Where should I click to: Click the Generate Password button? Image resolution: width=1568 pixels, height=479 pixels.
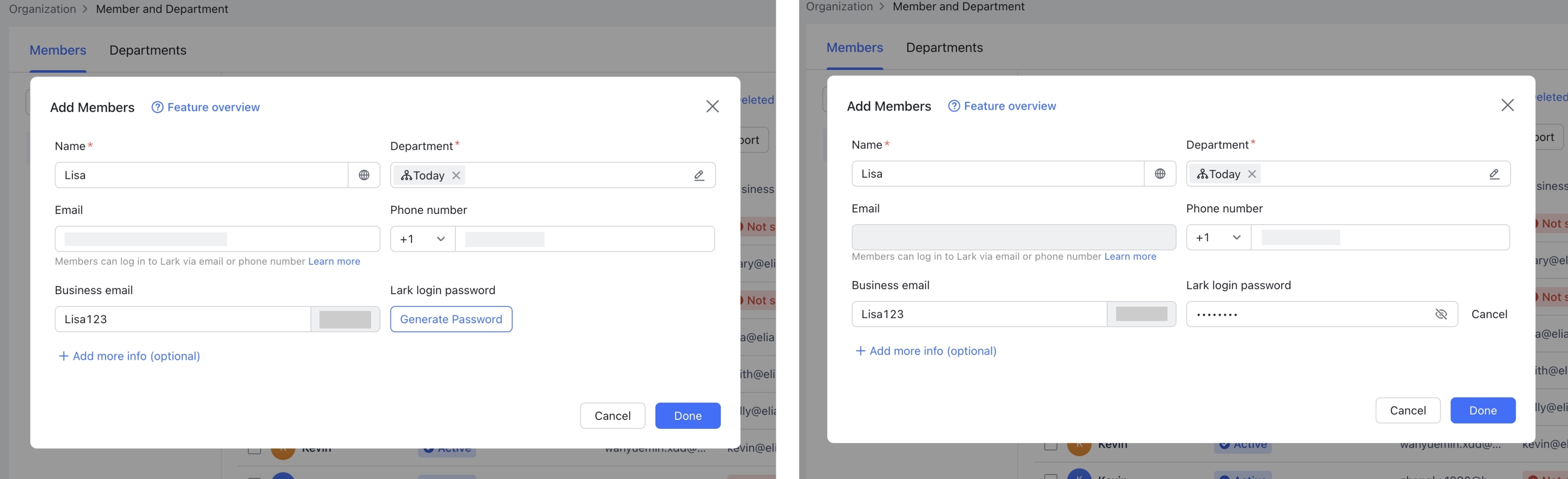point(450,319)
